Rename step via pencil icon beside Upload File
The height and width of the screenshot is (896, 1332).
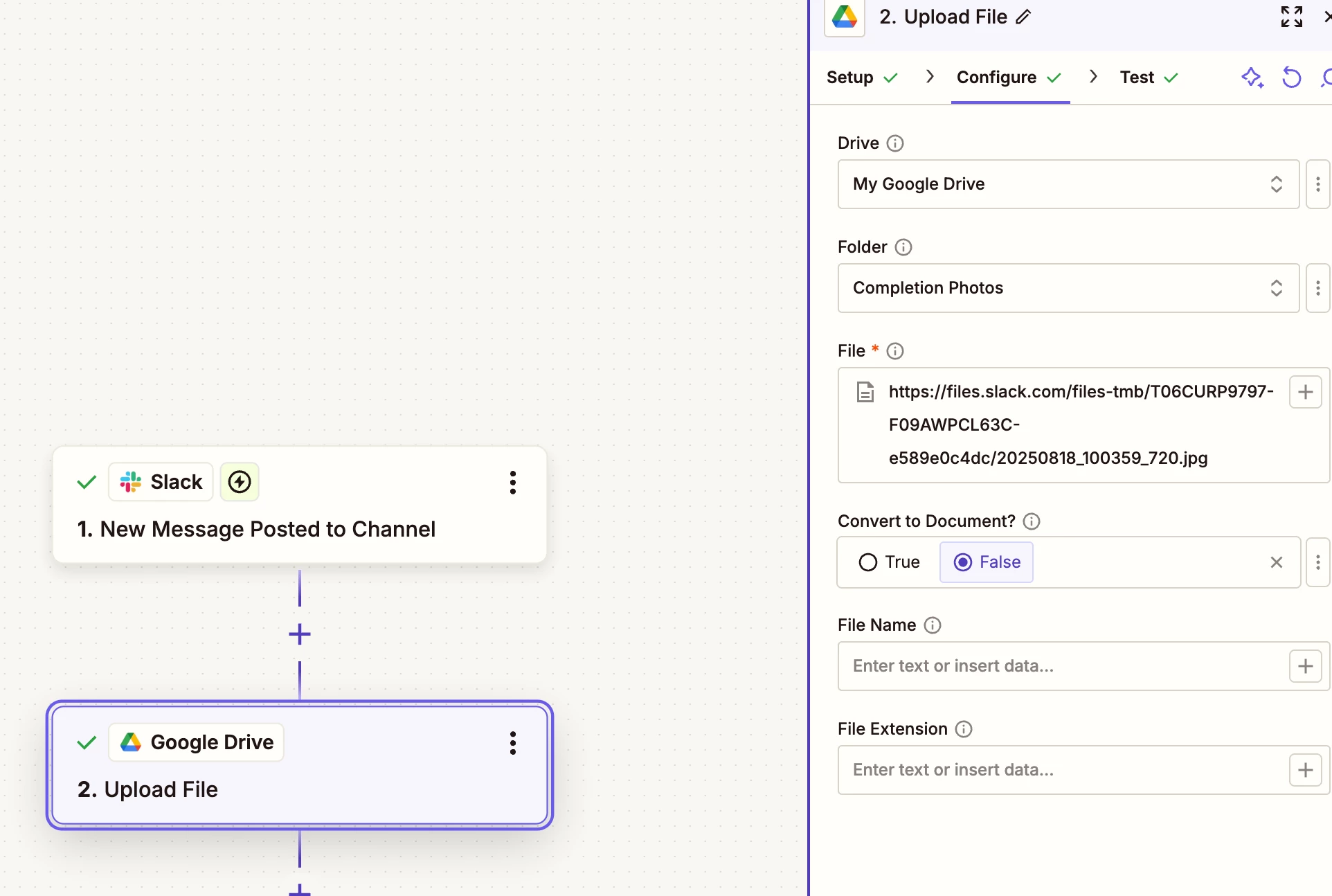[x=1024, y=17]
